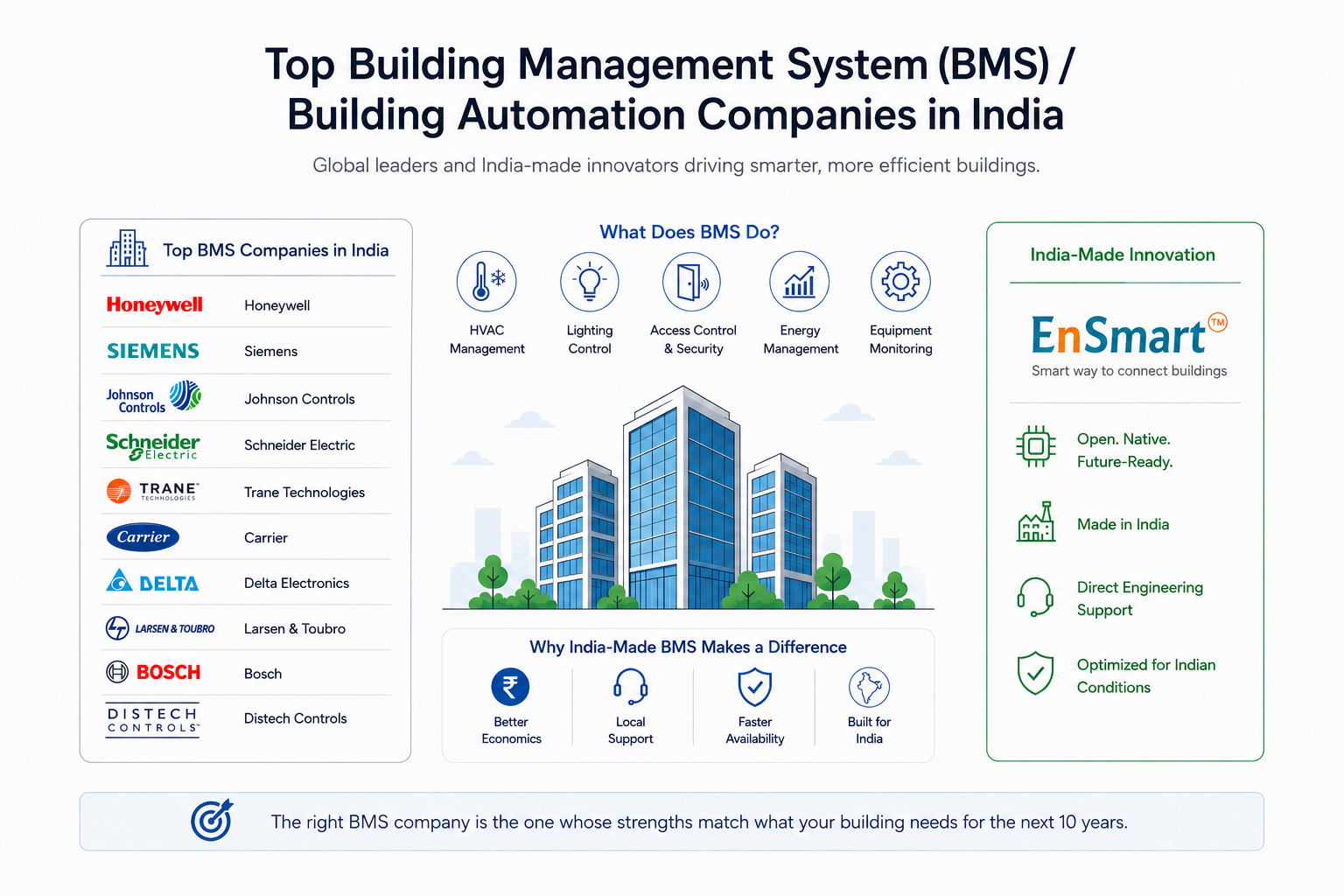Image resolution: width=1344 pixels, height=896 pixels.
Task: Select the Lighting Control light bulb icon
Action: click(x=590, y=282)
